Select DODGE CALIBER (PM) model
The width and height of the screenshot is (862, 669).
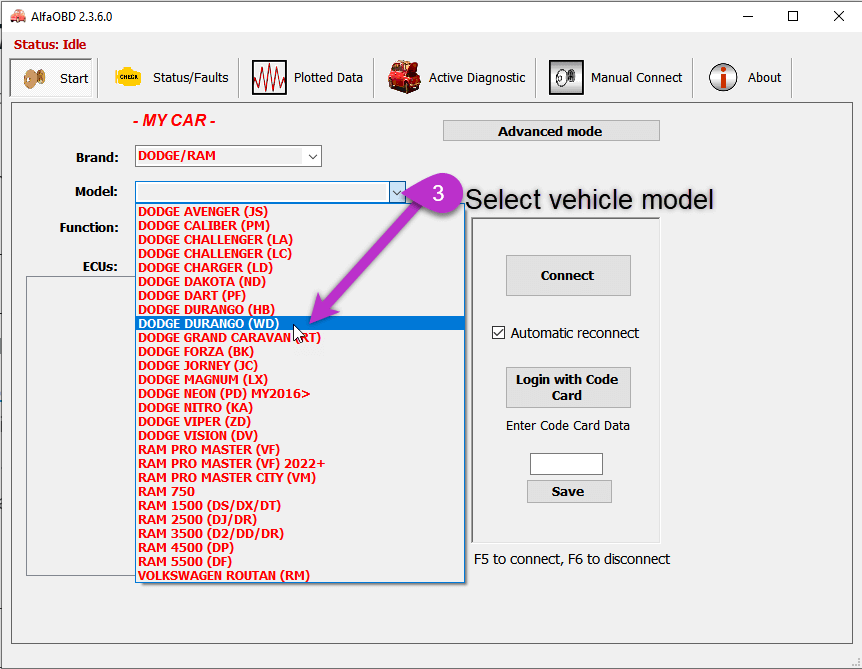(x=300, y=225)
